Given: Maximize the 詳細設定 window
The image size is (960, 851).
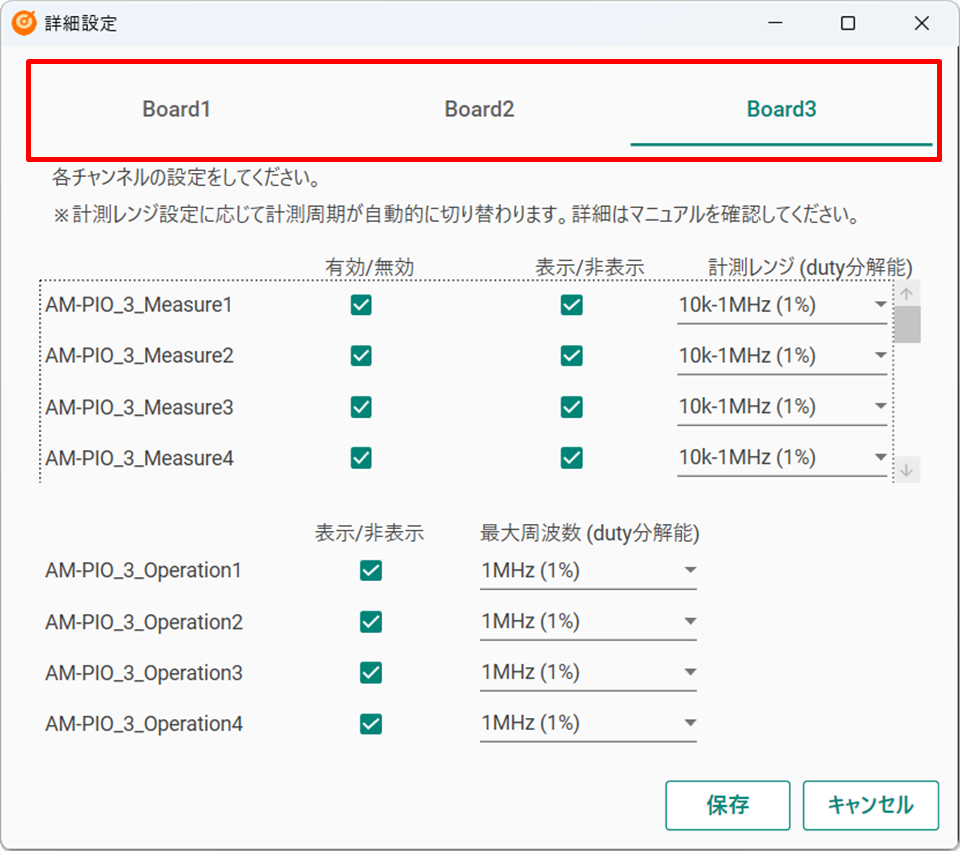Looking at the screenshot, I should click(848, 23).
